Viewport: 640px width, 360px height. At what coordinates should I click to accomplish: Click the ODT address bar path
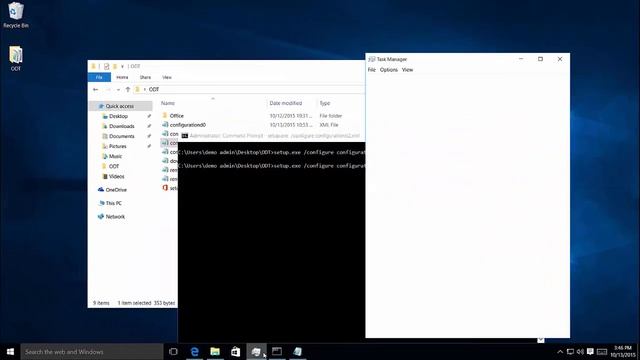(x=153, y=89)
